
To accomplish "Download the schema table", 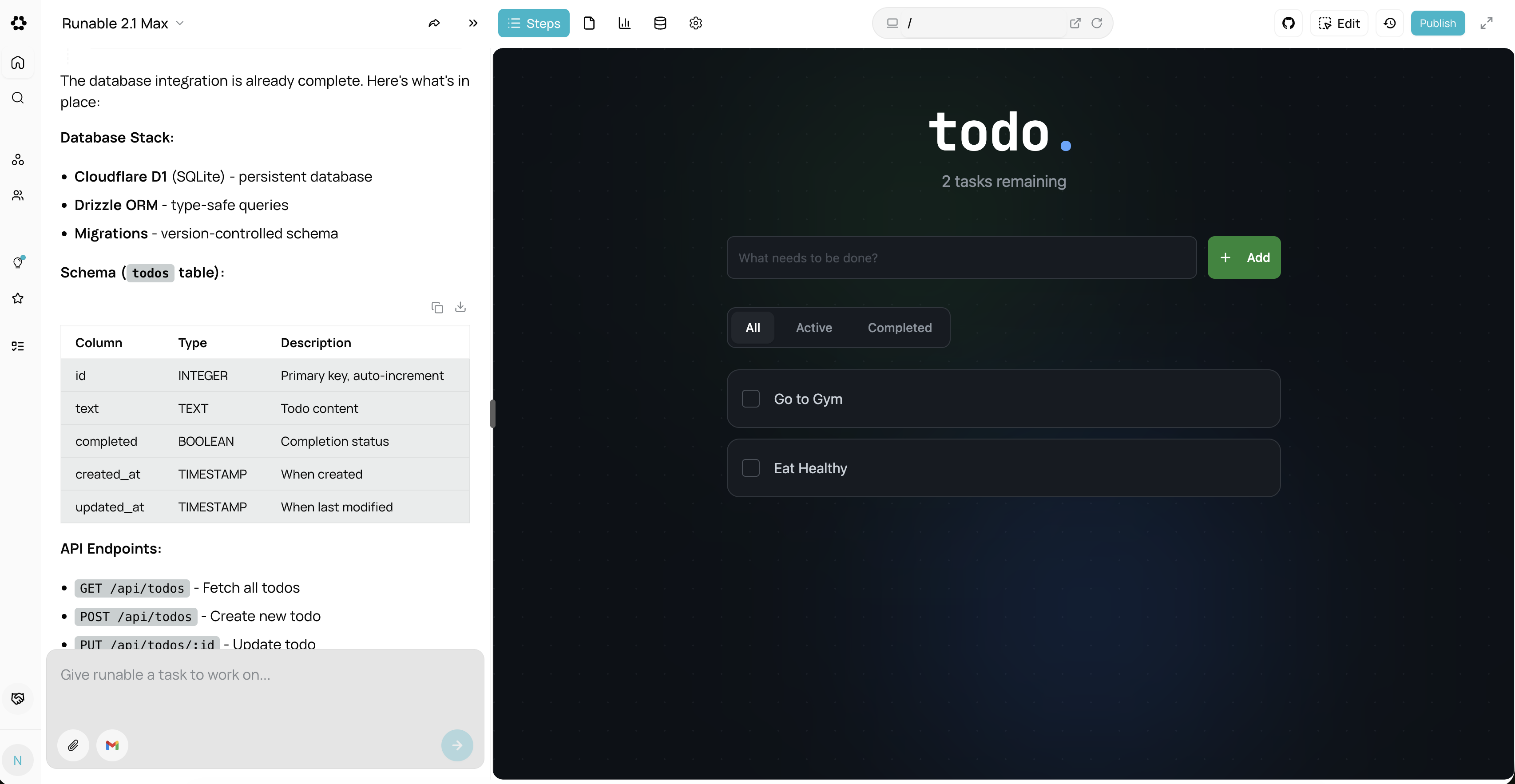I will click(460, 307).
